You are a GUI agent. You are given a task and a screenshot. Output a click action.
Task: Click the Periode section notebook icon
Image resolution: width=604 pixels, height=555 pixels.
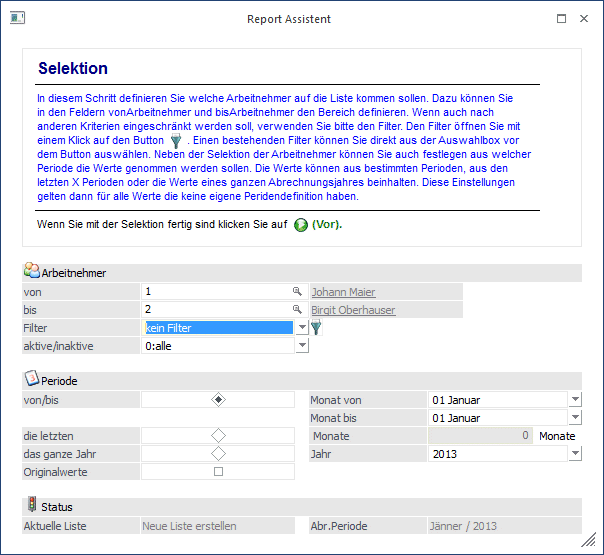[31, 380]
